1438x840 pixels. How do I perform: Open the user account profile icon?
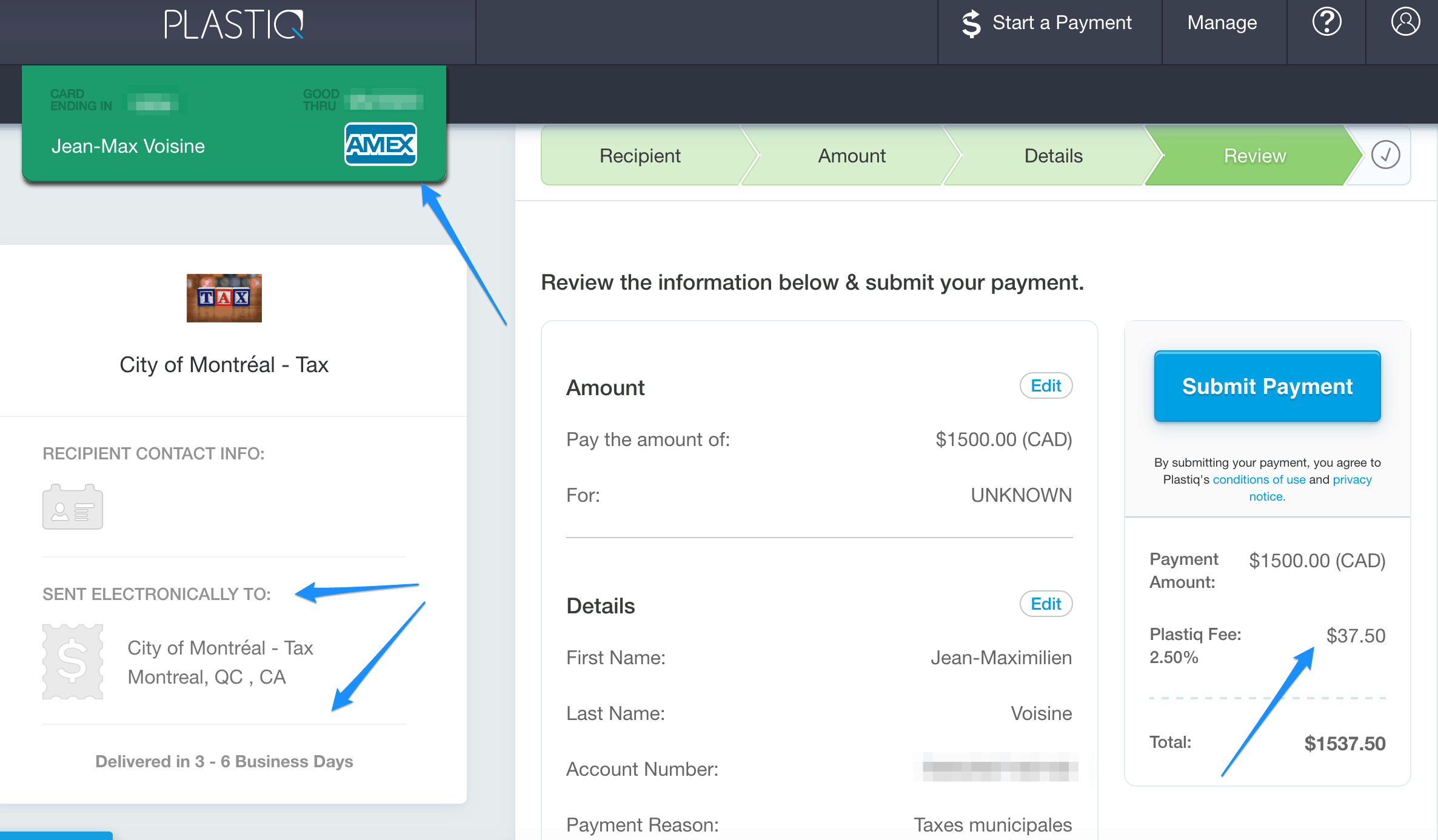click(x=1405, y=22)
